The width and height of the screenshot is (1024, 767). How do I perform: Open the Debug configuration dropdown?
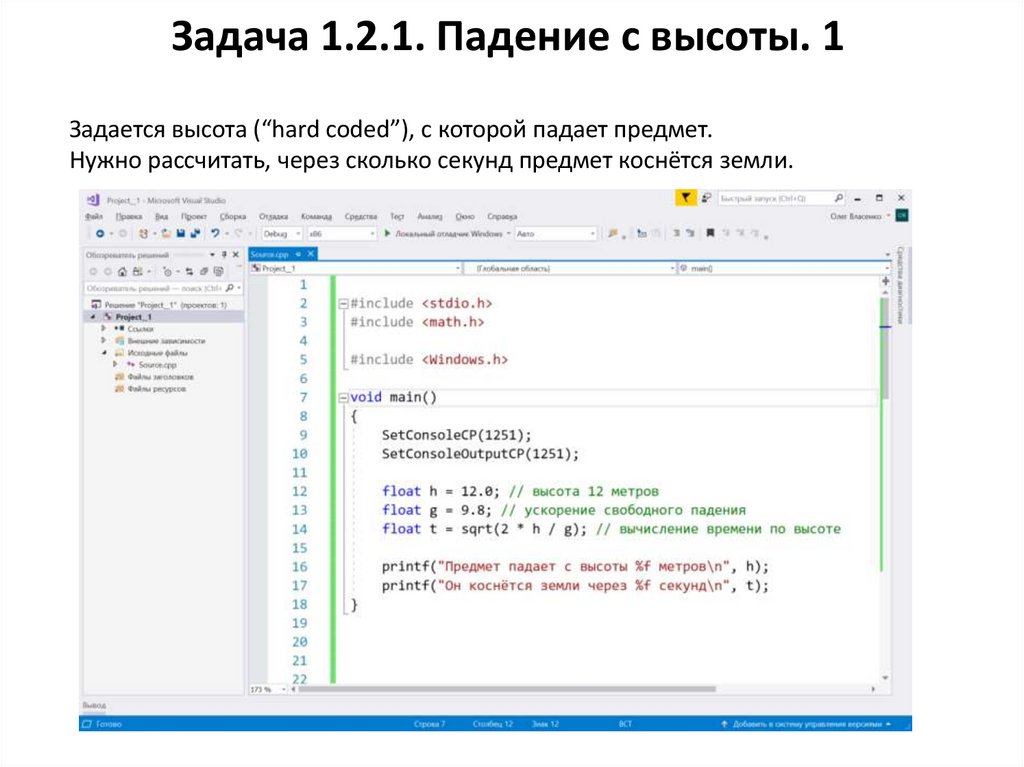click(x=298, y=233)
